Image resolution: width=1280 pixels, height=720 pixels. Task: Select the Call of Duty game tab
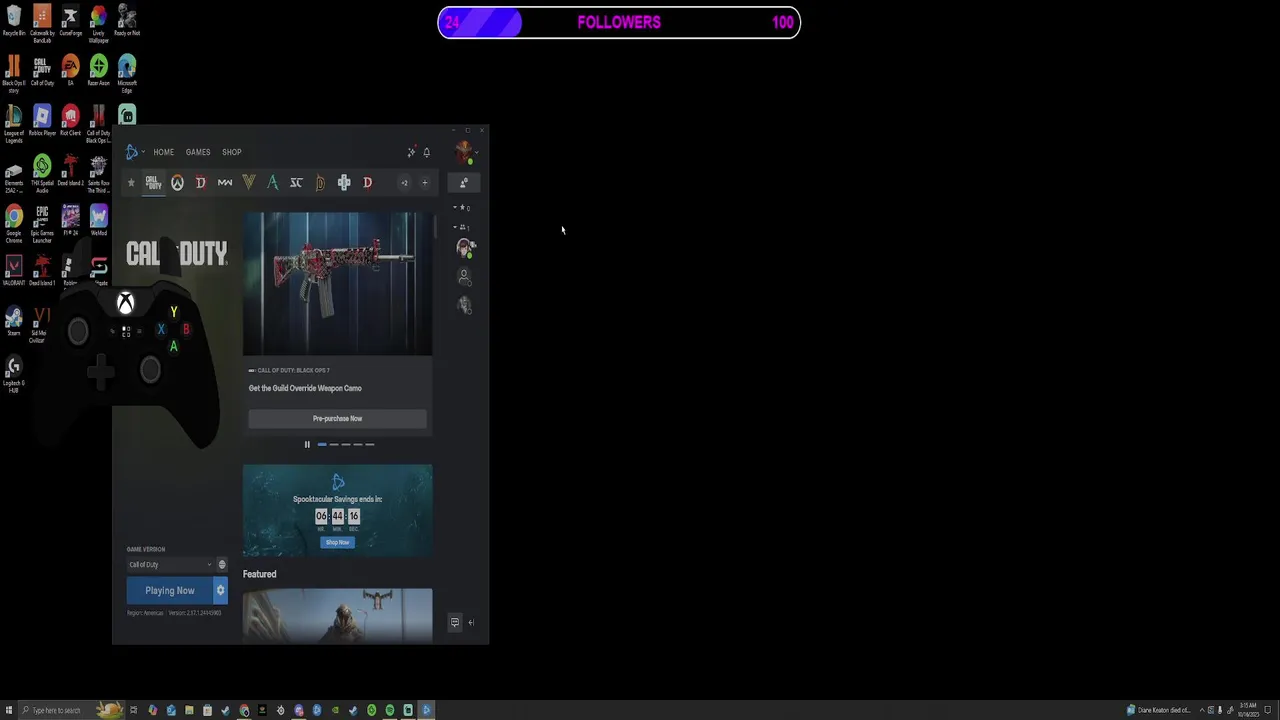(x=153, y=183)
